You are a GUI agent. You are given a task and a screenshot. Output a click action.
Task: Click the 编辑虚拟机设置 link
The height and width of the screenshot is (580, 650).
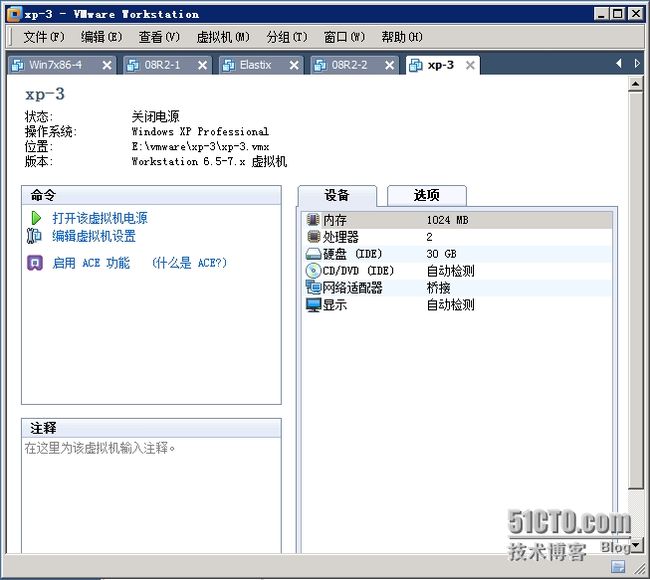tap(94, 236)
